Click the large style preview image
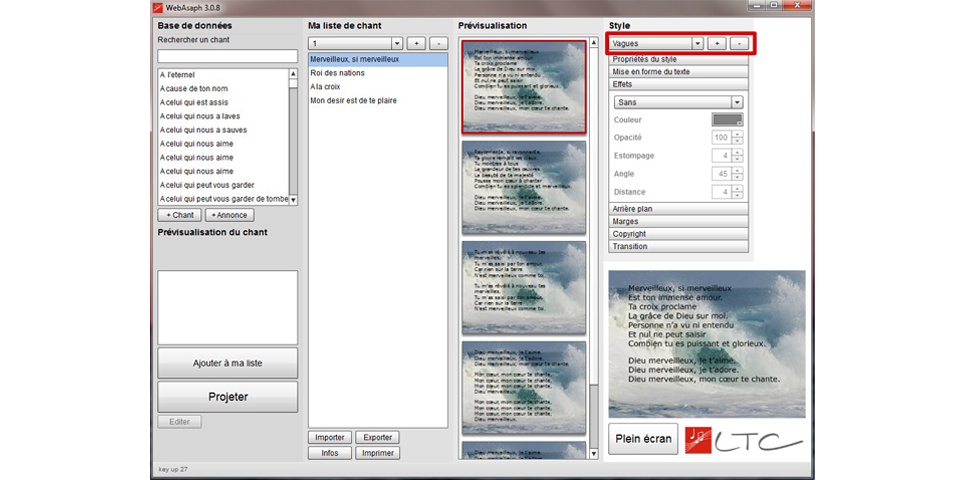The width and height of the screenshot is (960, 480). [707, 344]
